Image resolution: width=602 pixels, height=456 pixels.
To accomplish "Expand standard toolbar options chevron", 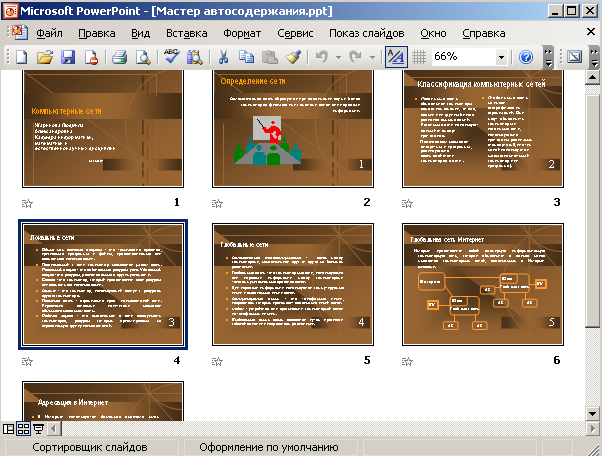I will (549, 57).
